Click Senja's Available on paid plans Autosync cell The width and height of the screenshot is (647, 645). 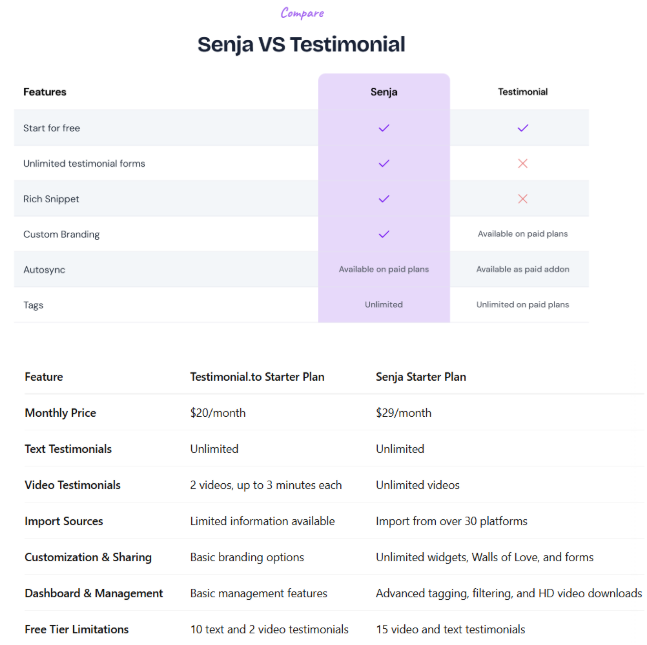click(384, 269)
